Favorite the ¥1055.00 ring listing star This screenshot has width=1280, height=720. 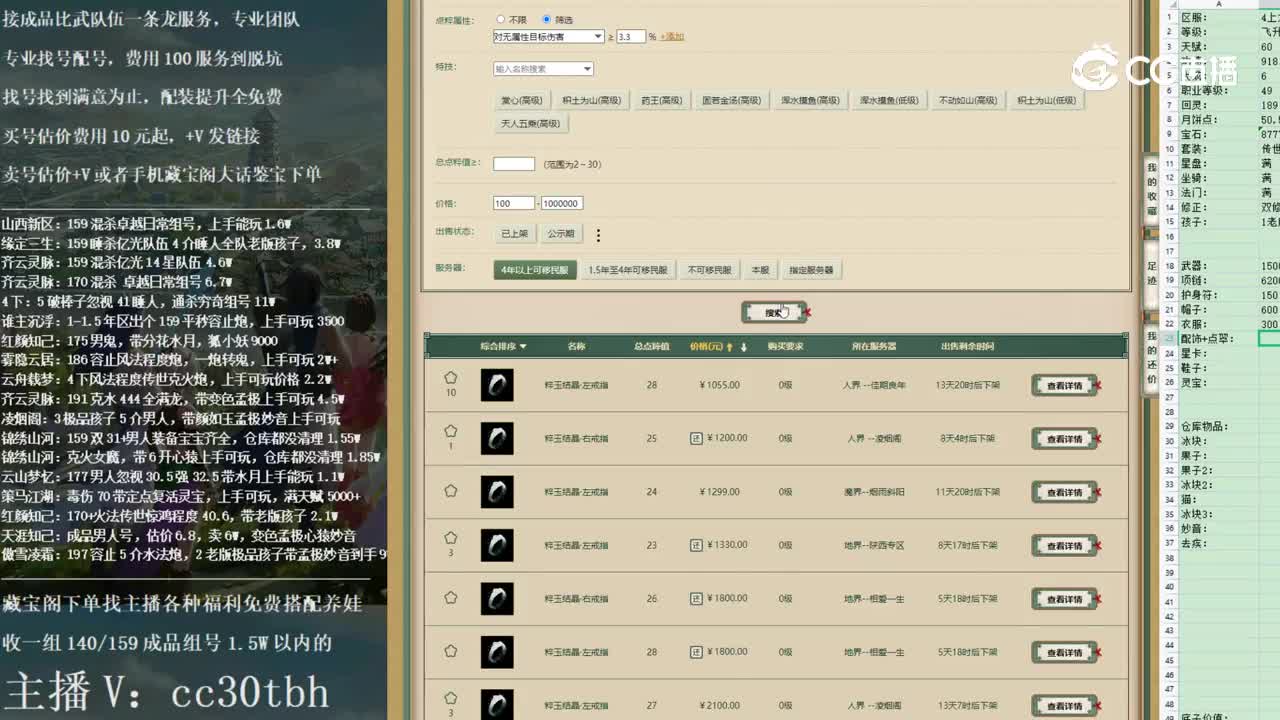451,377
